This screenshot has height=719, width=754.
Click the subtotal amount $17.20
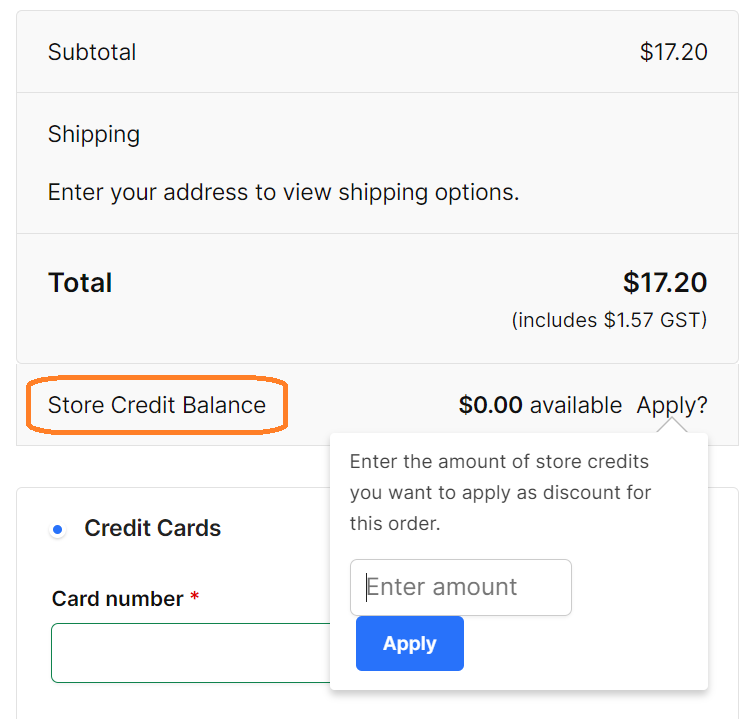click(x=673, y=52)
